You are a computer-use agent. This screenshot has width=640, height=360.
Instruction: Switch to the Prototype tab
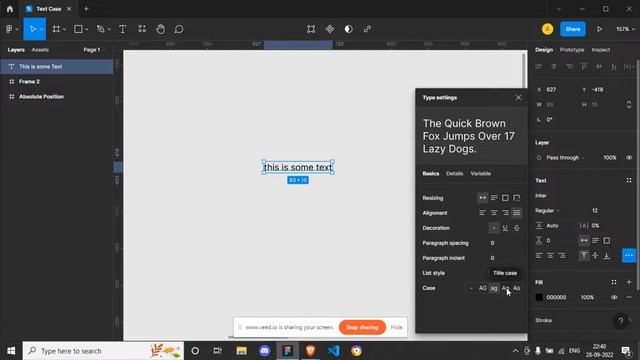click(x=572, y=50)
